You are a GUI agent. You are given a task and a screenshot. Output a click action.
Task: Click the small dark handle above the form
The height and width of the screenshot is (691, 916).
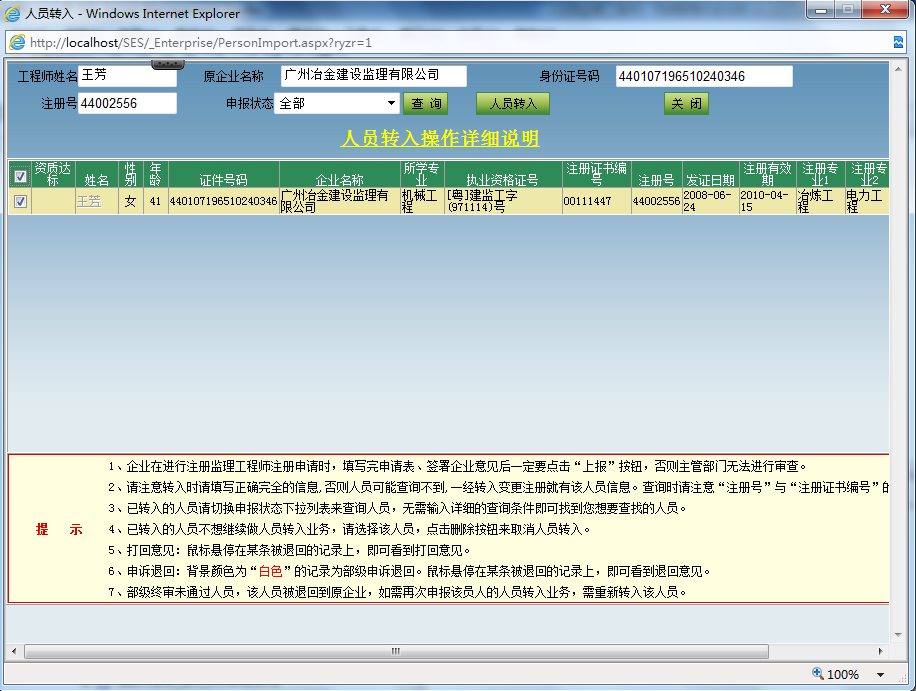165,65
